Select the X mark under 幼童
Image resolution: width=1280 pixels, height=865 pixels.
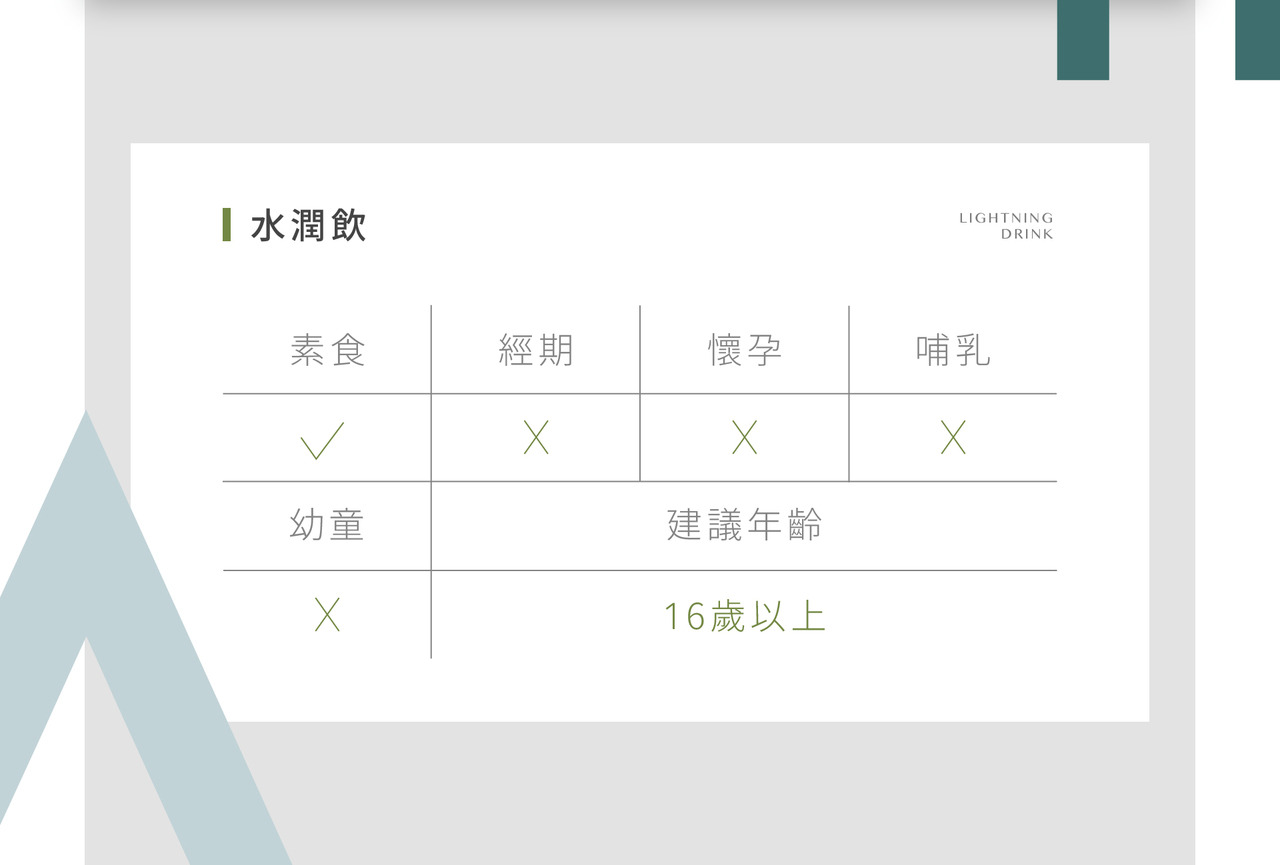[x=327, y=614]
